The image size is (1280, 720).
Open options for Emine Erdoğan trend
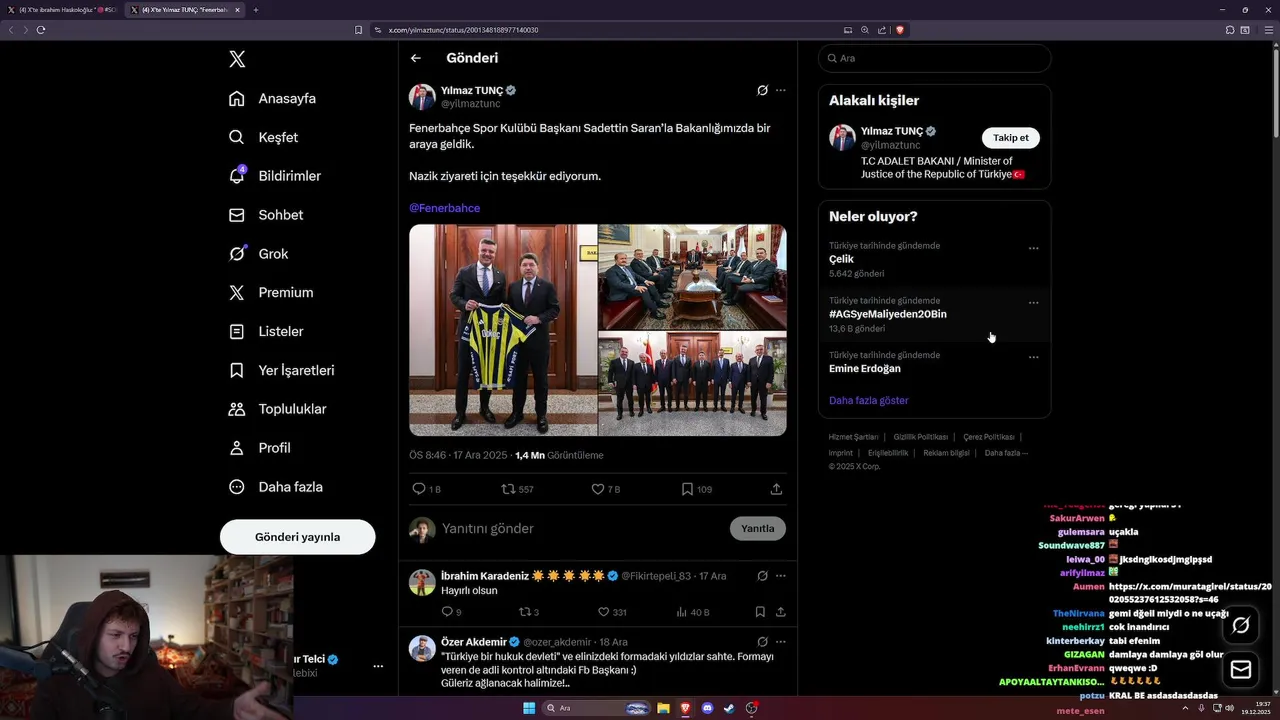(1034, 357)
